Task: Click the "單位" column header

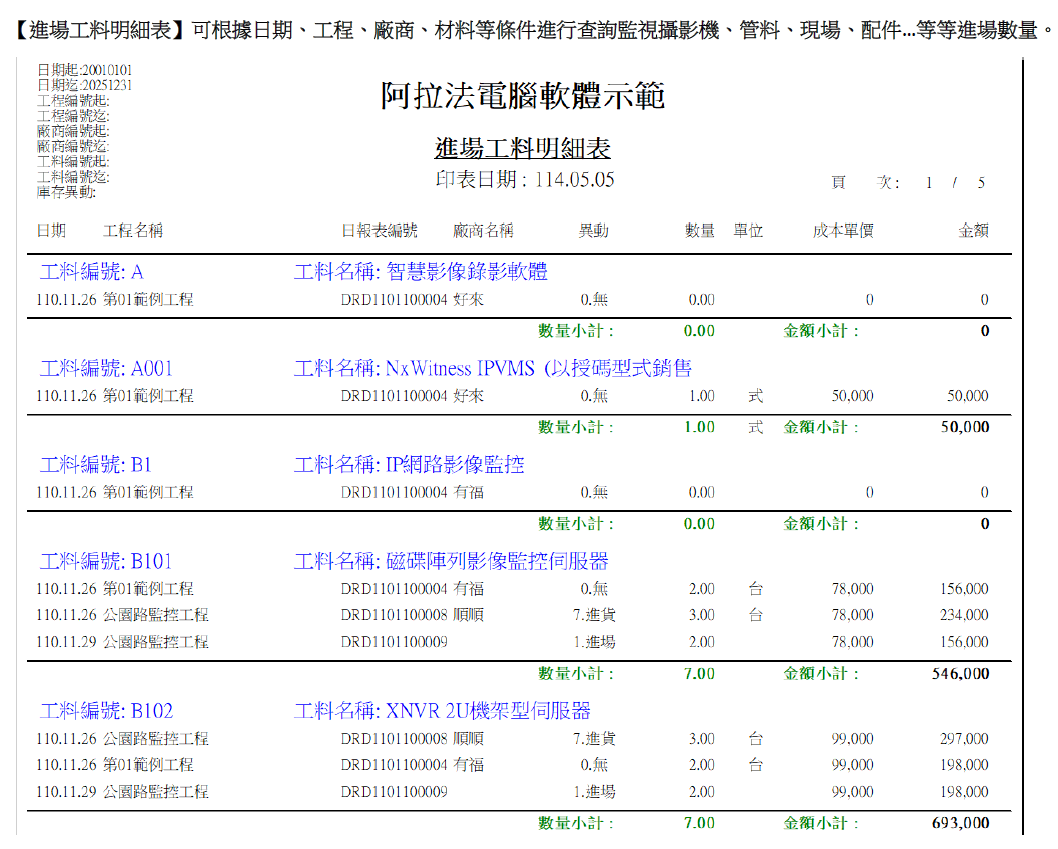Action: [748, 231]
